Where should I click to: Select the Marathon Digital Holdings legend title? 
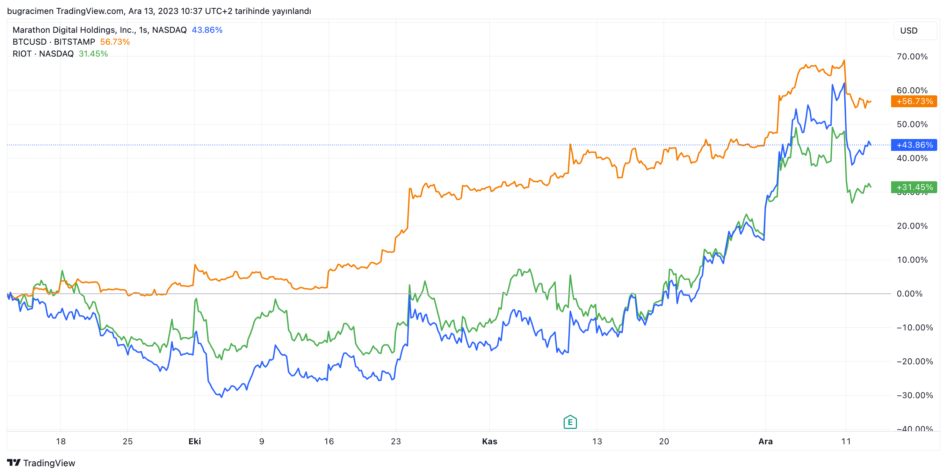pyautogui.click(x=99, y=30)
